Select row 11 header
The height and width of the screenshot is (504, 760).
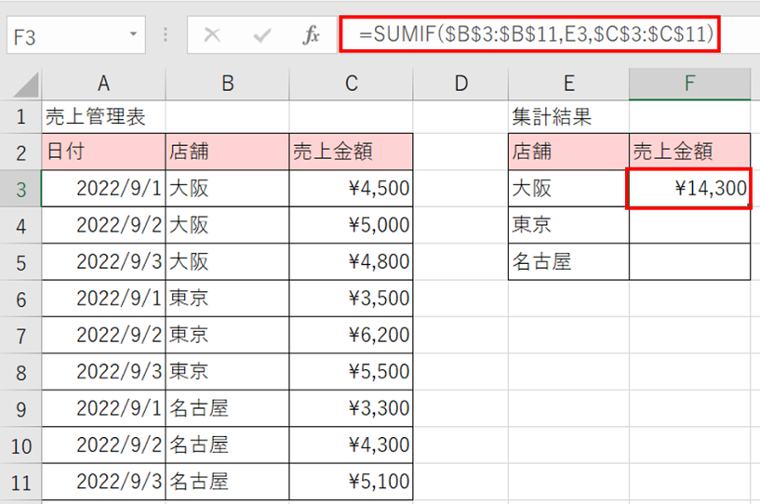[21, 482]
